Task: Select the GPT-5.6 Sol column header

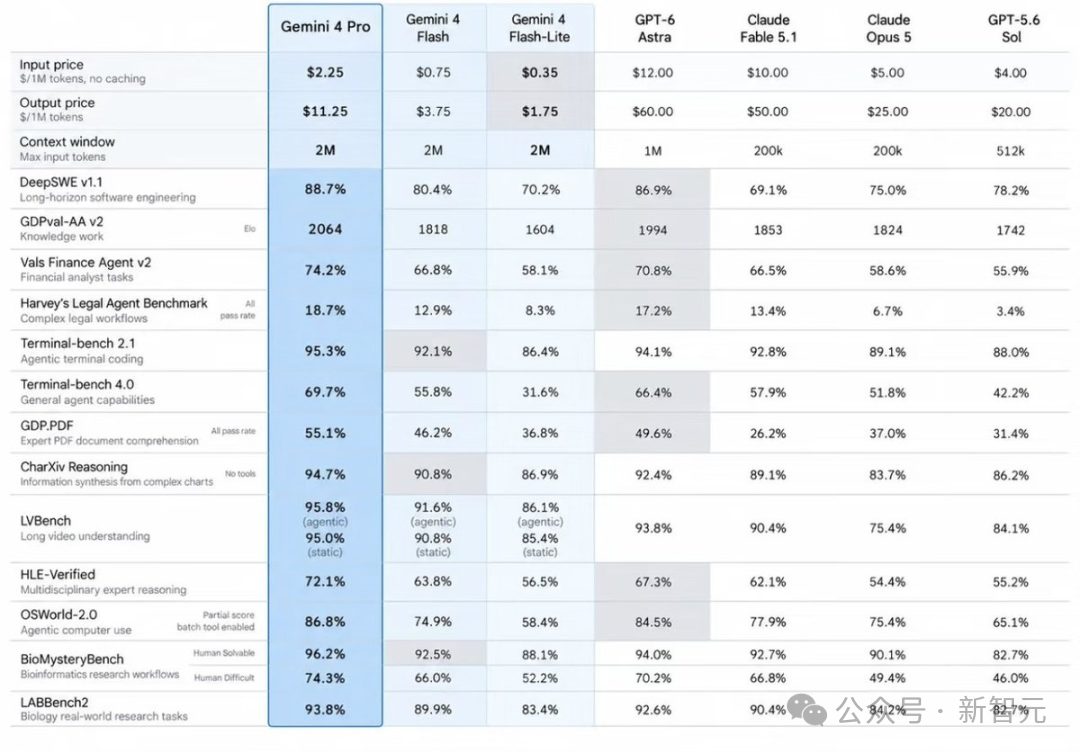Action: click(1012, 28)
